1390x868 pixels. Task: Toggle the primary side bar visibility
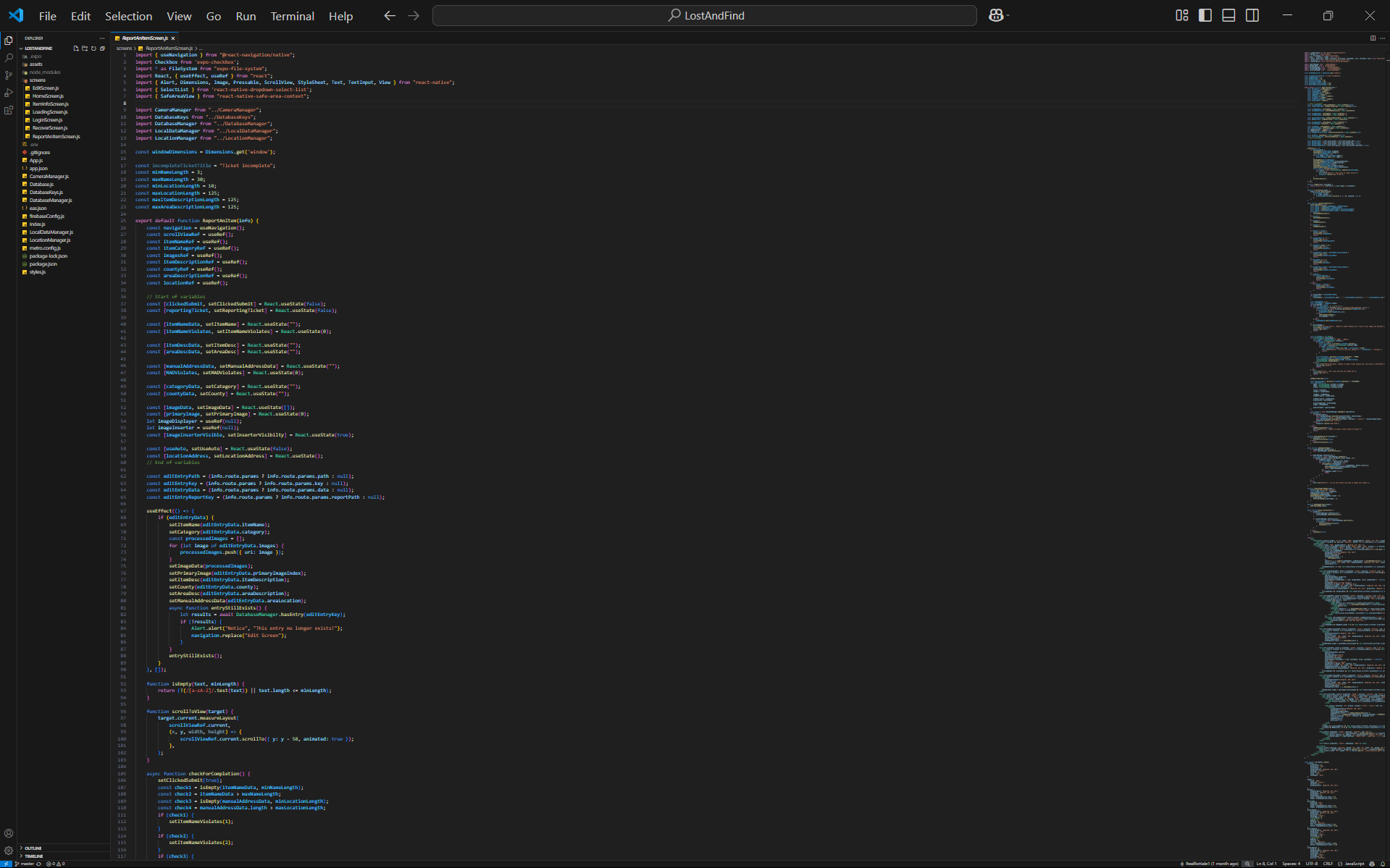(x=1205, y=16)
